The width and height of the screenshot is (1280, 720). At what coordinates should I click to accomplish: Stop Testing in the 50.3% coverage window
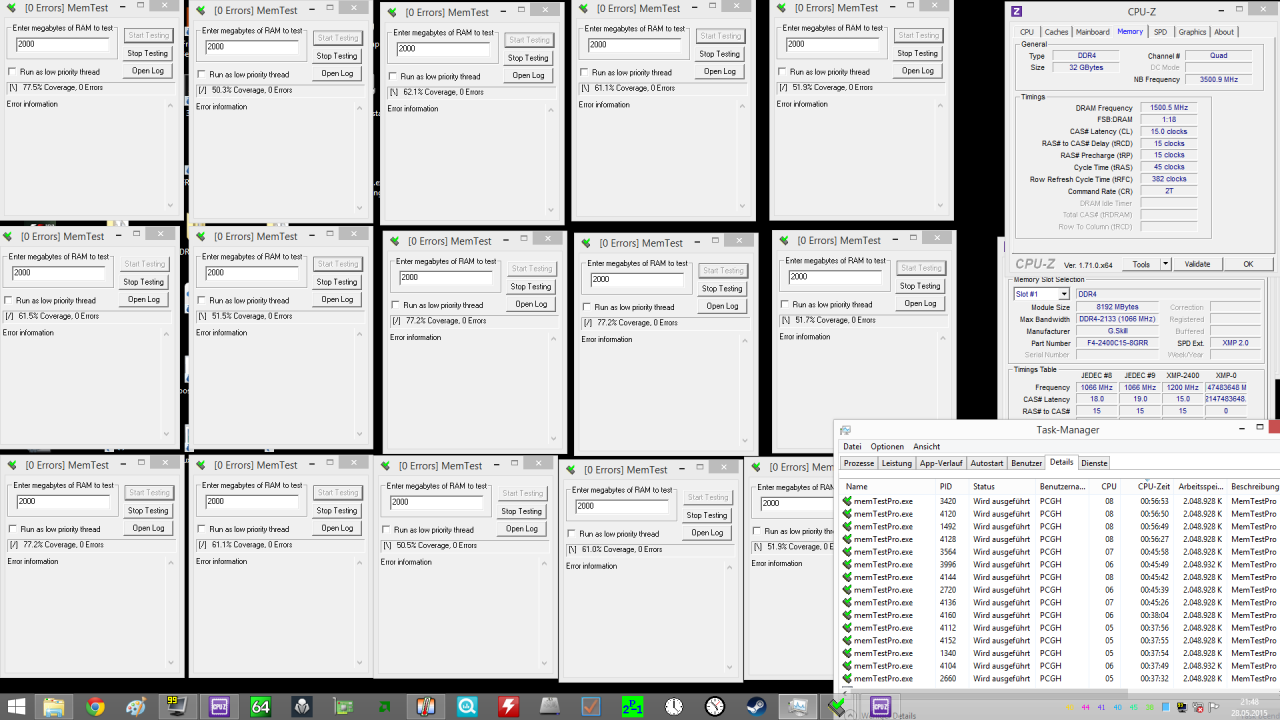pos(337,56)
